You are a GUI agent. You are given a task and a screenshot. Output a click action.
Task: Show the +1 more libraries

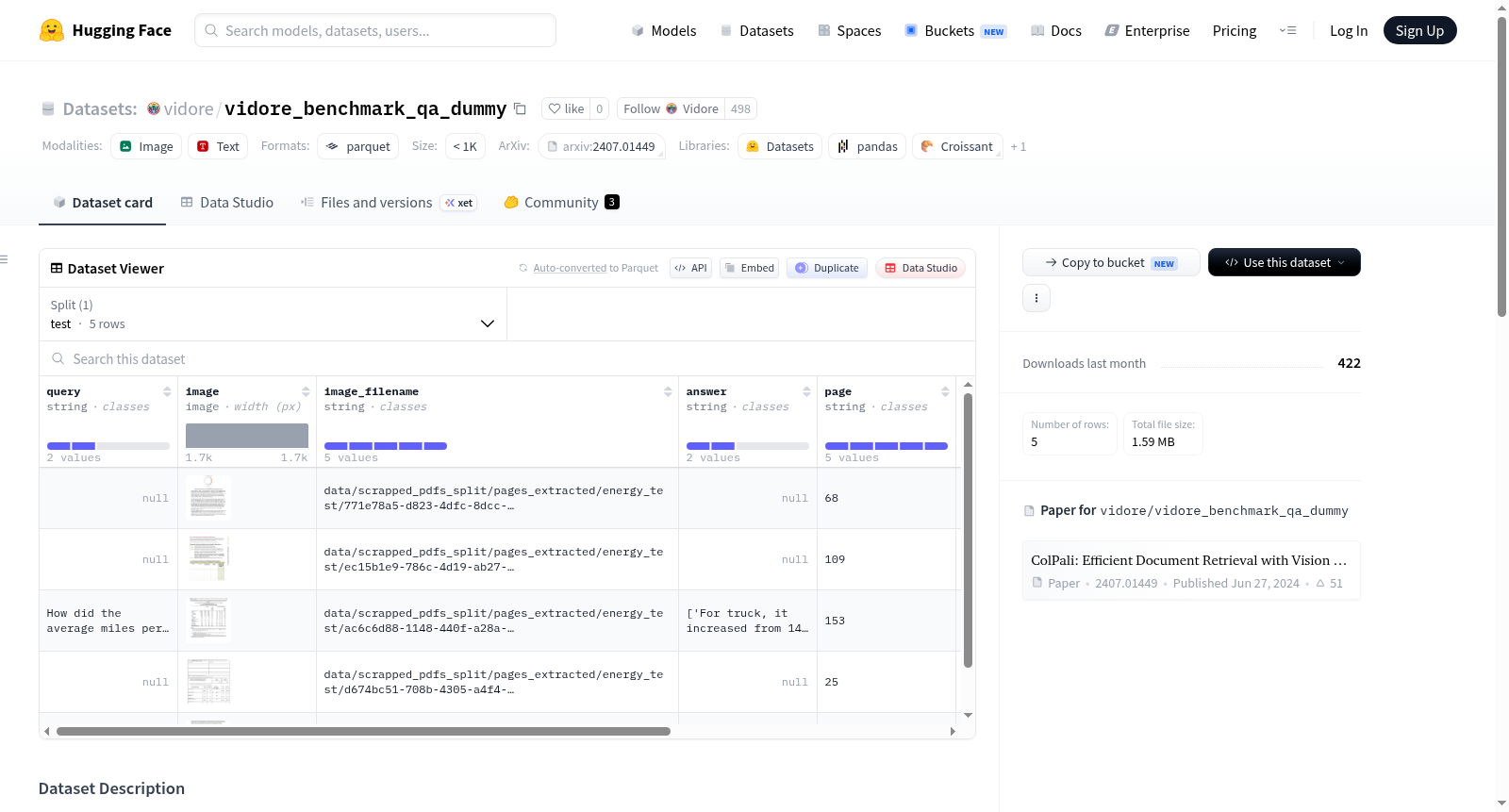[1018, 146]
